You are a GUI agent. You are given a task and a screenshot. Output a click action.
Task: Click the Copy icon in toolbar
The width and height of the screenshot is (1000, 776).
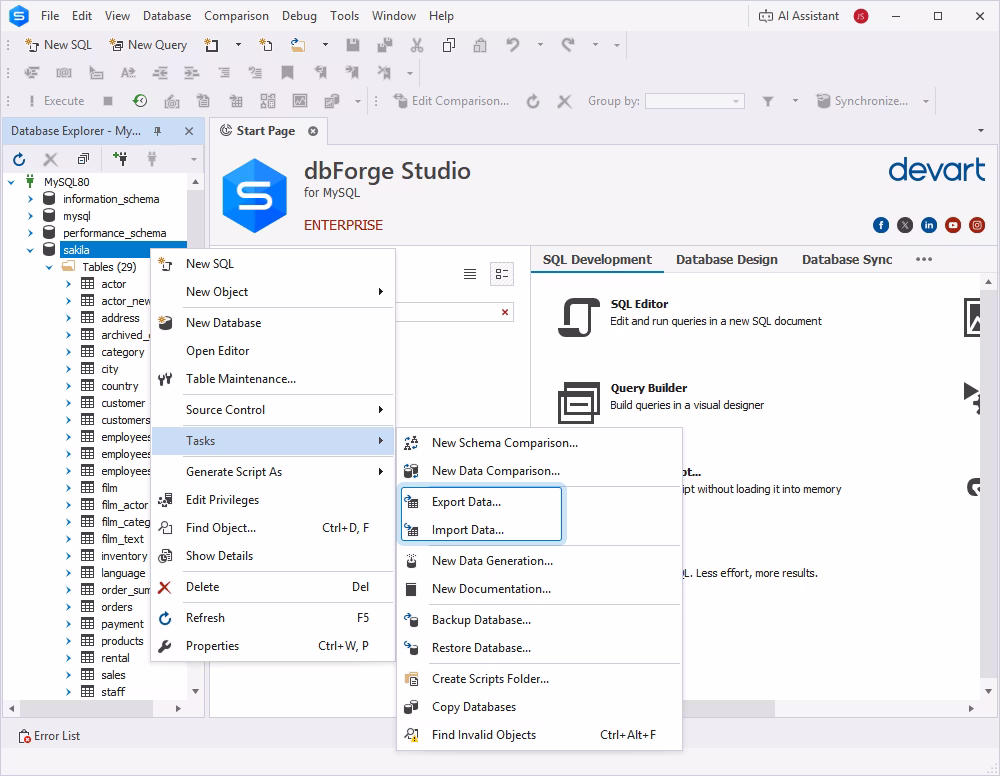tap(449, 45)
